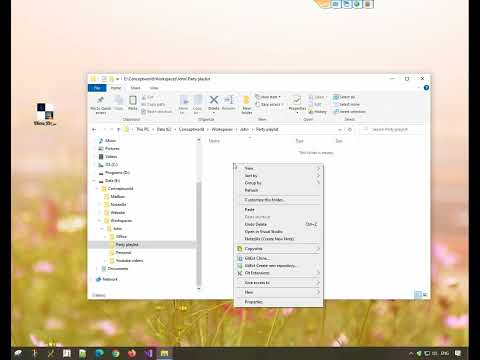Click the Visual Studio icon in taskbar

click(148, 353)
